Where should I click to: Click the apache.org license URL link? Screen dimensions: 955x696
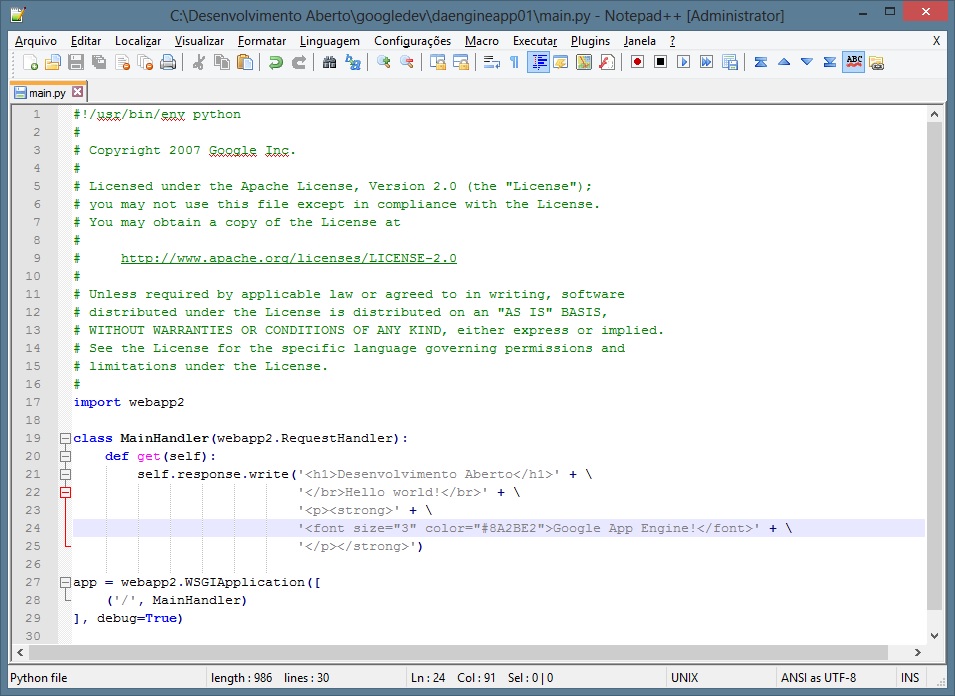pyautogui.click(x=288, y=258)
